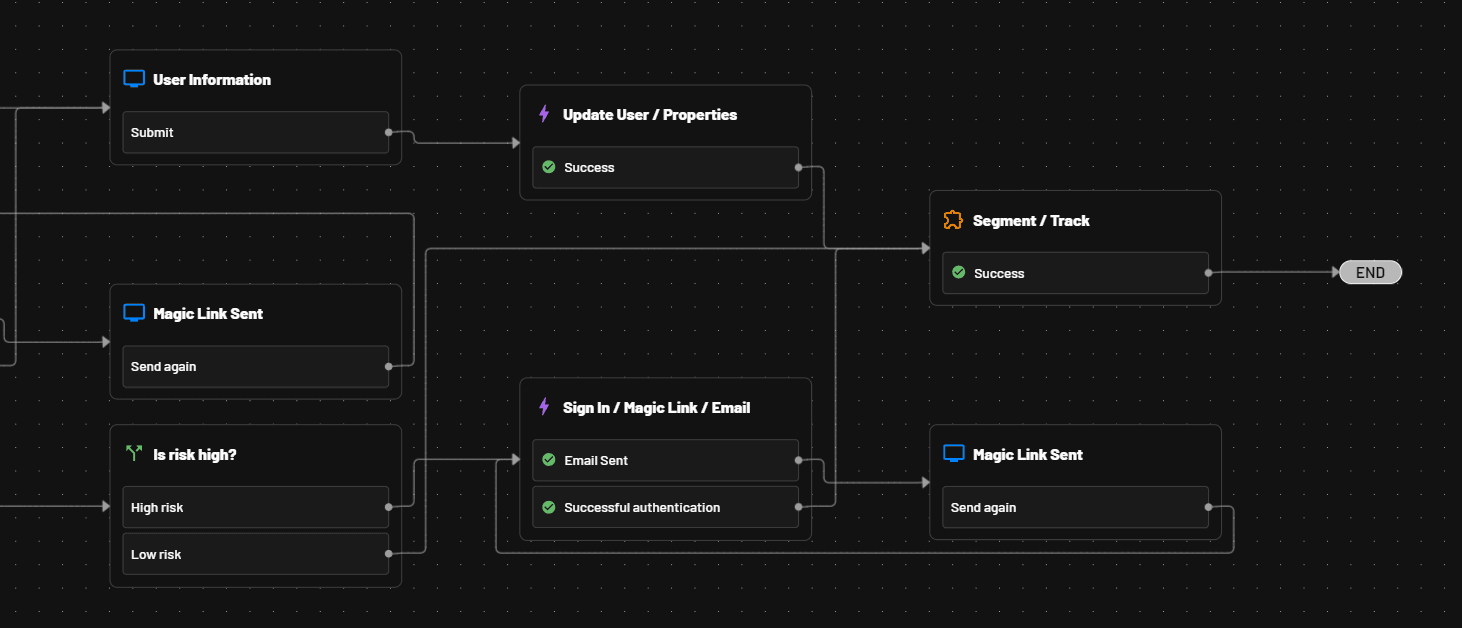Click the END terminal node
The image size is (1462, 628).
pos(1370,272)
